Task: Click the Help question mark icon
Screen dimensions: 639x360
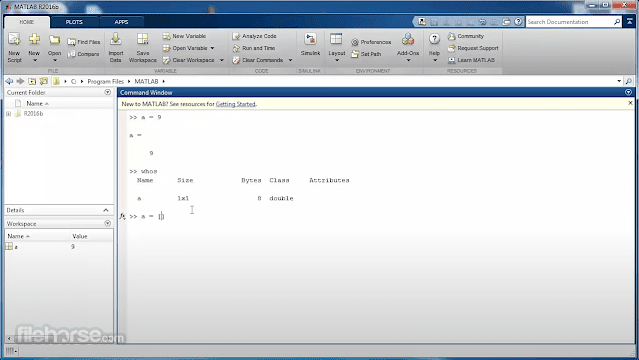Action: coord(434,39)
